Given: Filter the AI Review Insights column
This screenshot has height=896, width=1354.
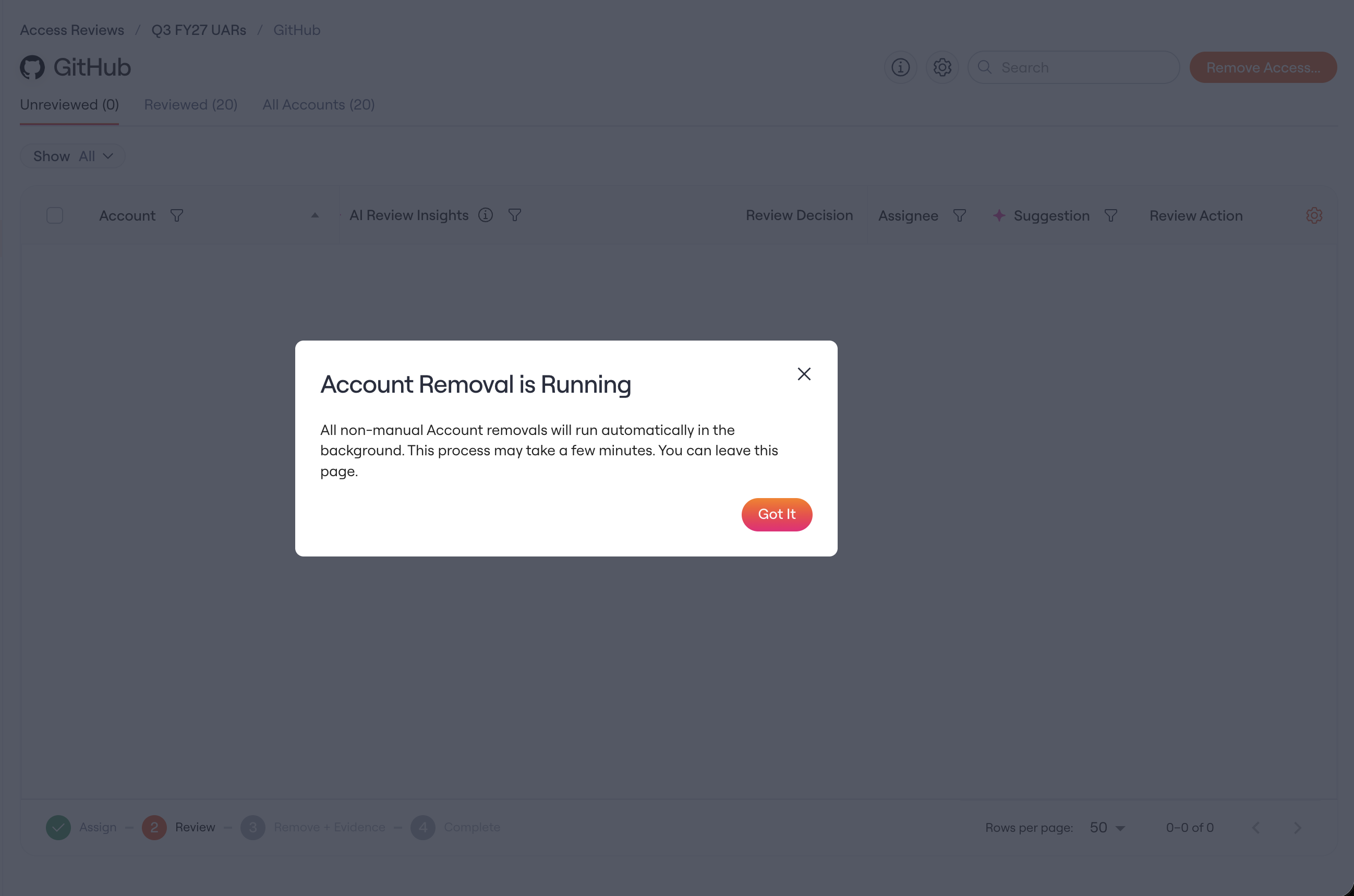Looking at the screenshot, I should tap(514, 215).
